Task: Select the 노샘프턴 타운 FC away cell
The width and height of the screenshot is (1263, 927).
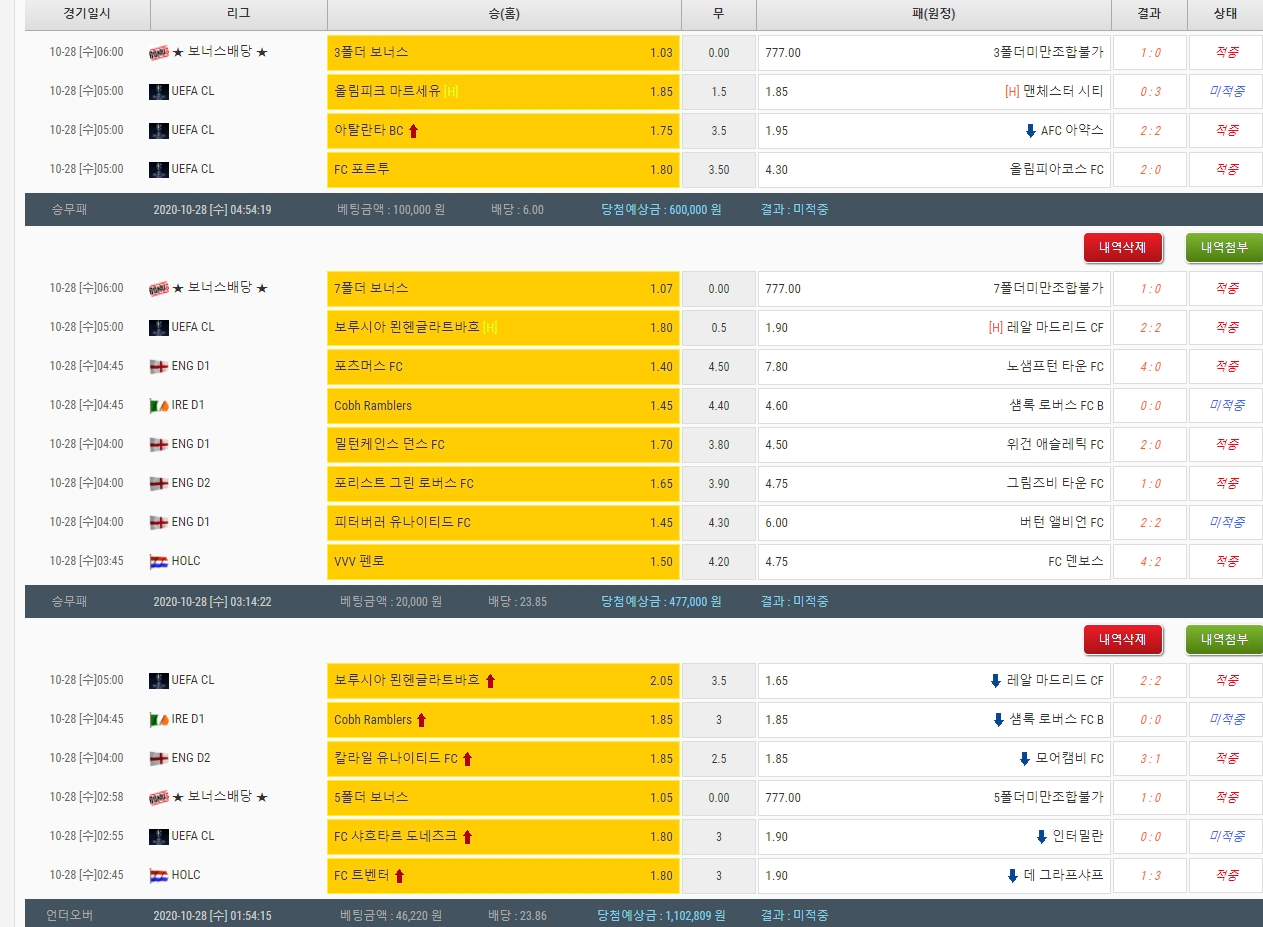Action: click(x=933, y=367)
